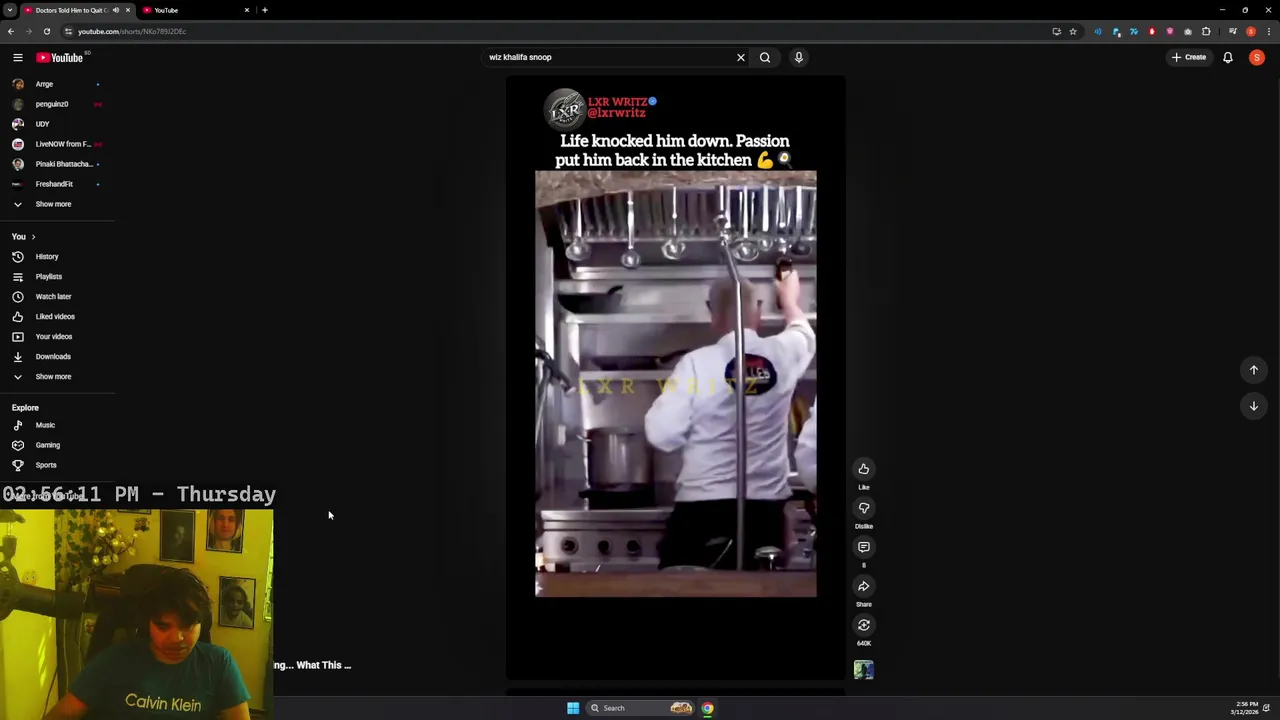
Task: Go to YouTube home via logo
Action: (60, 57)
